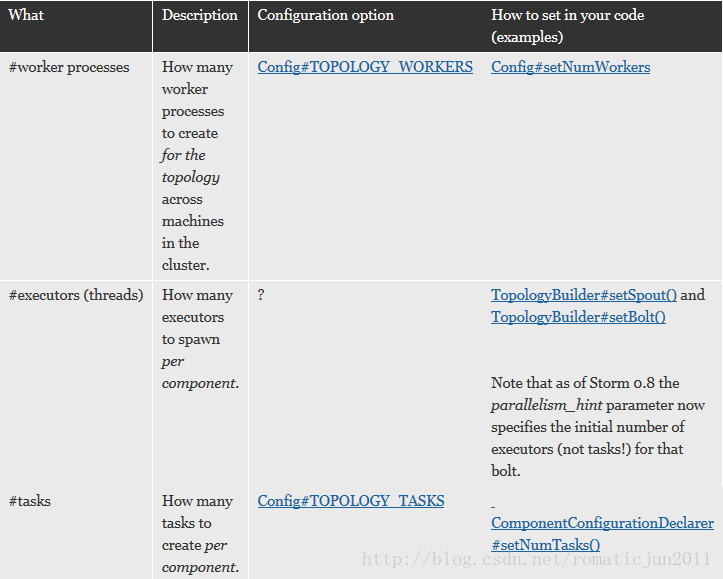The height and width of the screenshot is (579, 723).
Task: Follow the TopologyBuilder#setBolt() link
Action: point(578,317)
